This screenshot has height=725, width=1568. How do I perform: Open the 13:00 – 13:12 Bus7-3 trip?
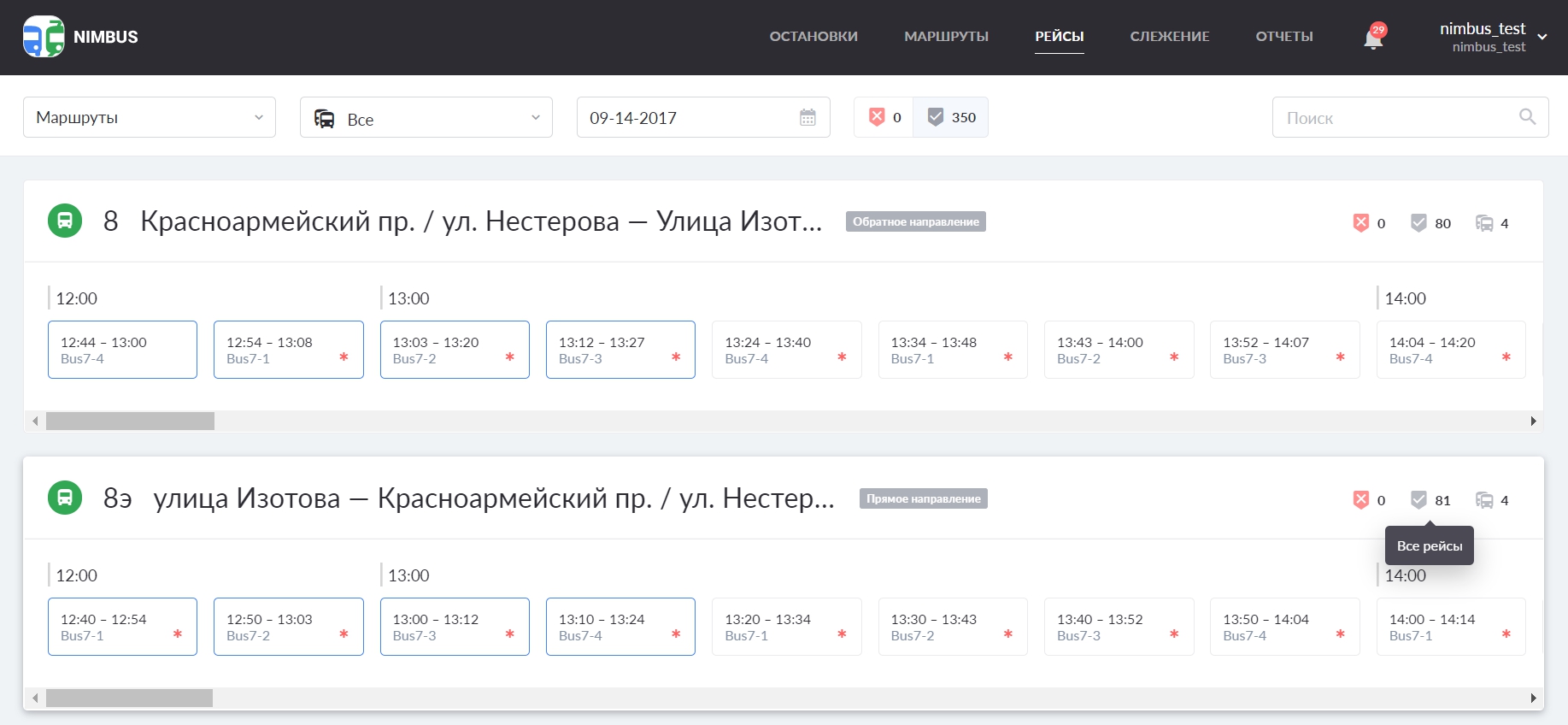(x=455, y=627)
